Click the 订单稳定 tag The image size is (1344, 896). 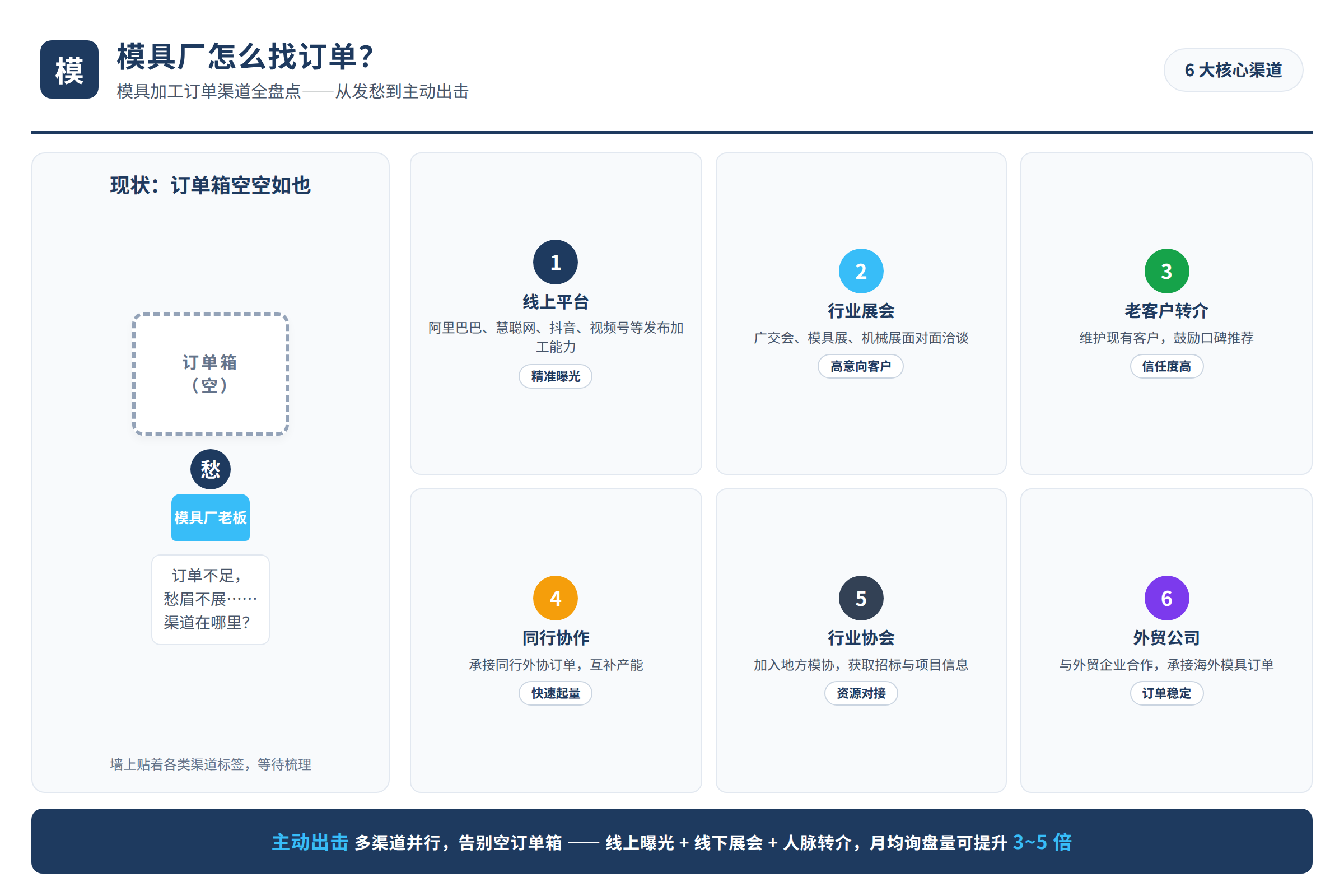click(x=1166, y=693)
